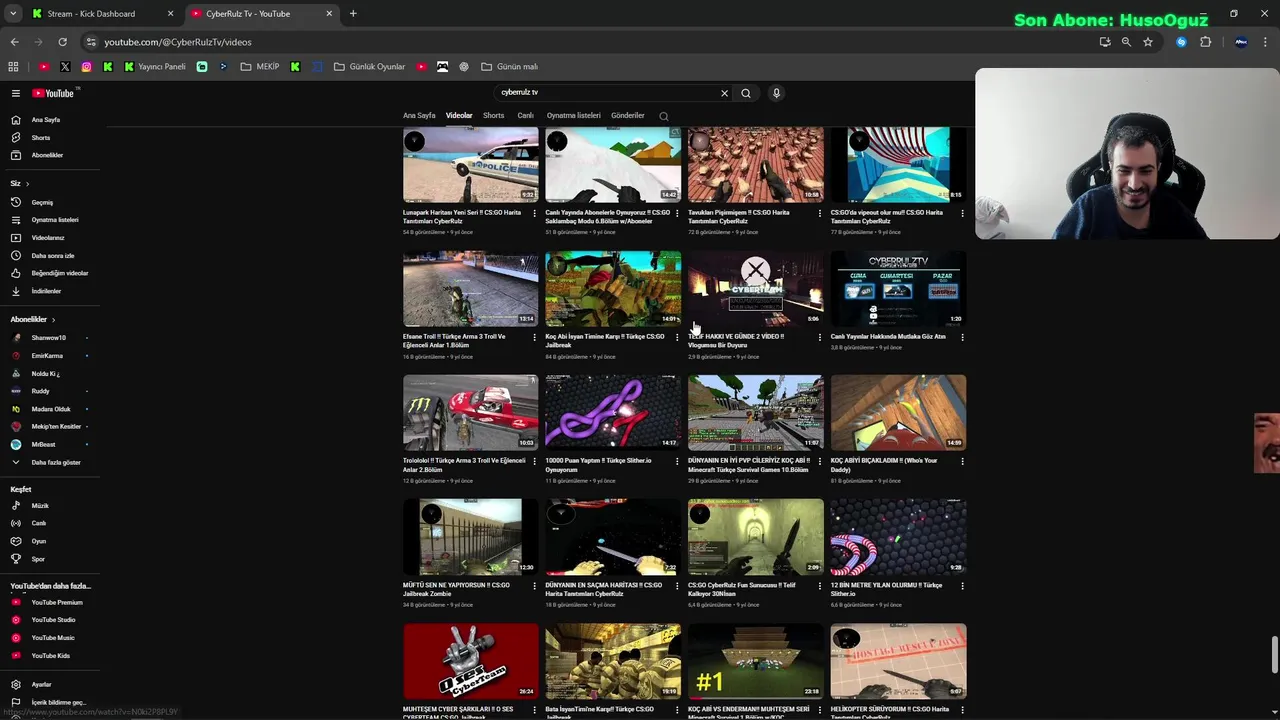Open Daha sonra izle in sidebar
This screenshot has height=720, width=1280.
click(52, 256)
